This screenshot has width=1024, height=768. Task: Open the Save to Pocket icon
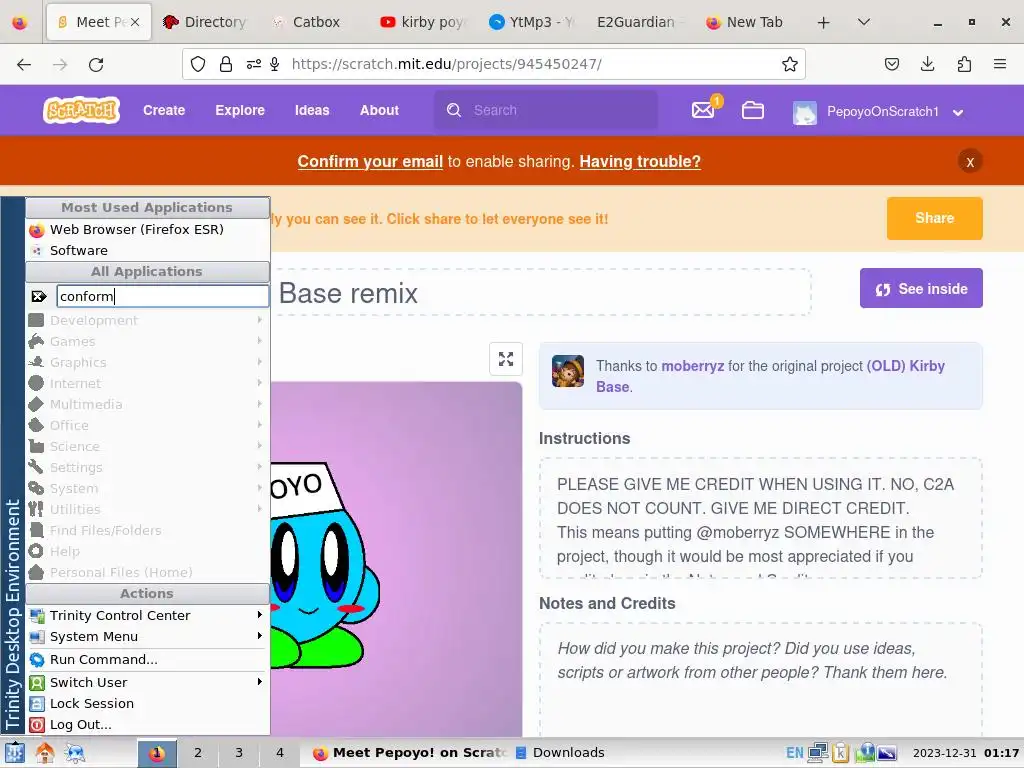(891, 64)
